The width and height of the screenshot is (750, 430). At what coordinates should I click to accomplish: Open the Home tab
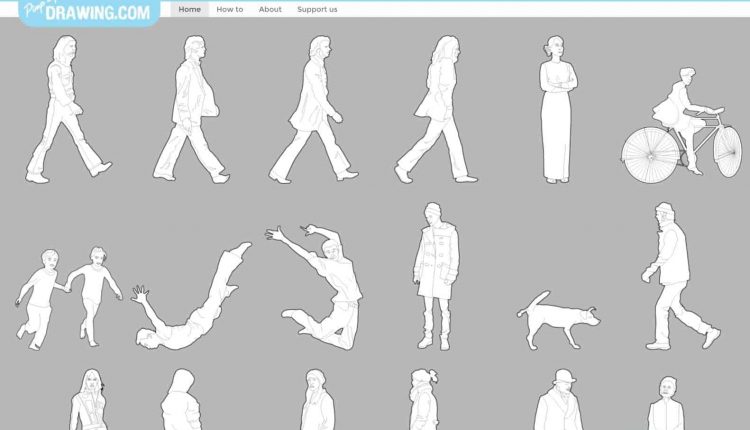[x=189, y=9]
